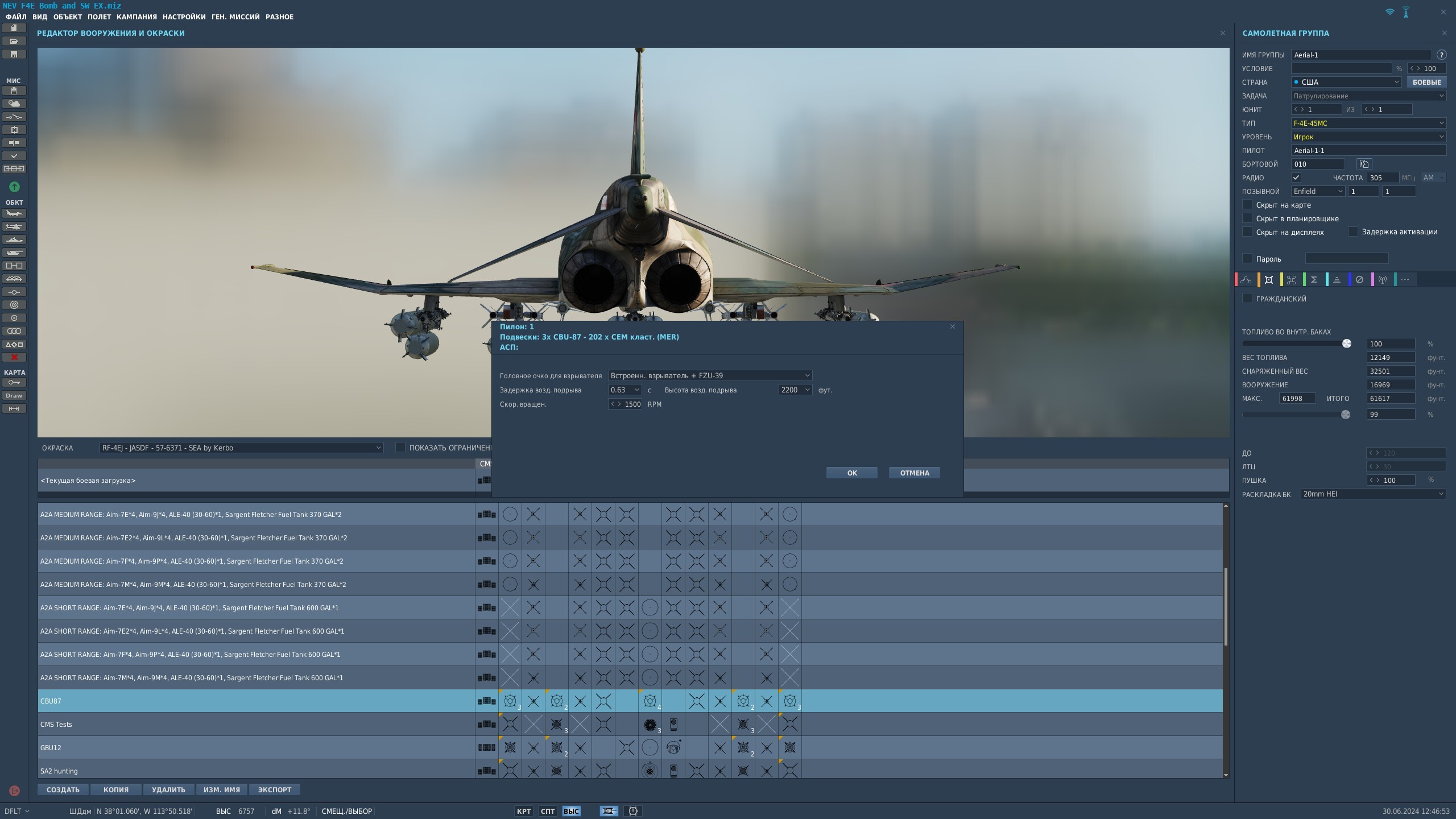Open the КАМПАНИЯ menu
Viewport: 1456px width, 819px height.
(x=136, y=17)
